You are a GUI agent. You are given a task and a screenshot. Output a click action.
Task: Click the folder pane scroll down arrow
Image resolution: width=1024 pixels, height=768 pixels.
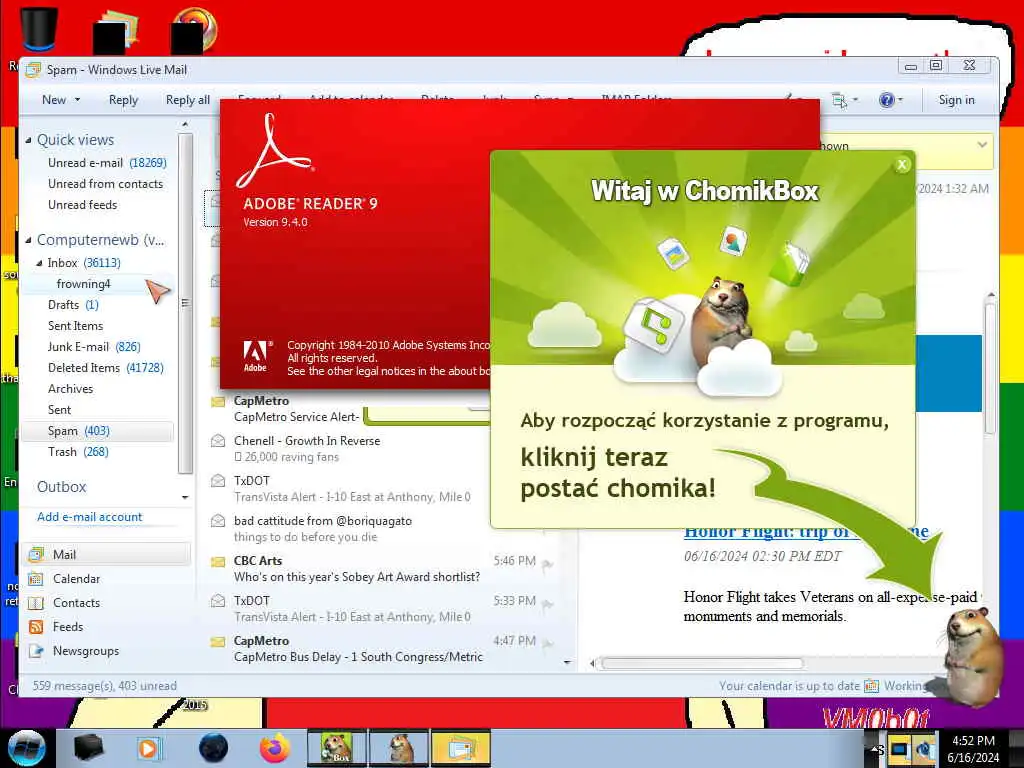tap(185, 498)
